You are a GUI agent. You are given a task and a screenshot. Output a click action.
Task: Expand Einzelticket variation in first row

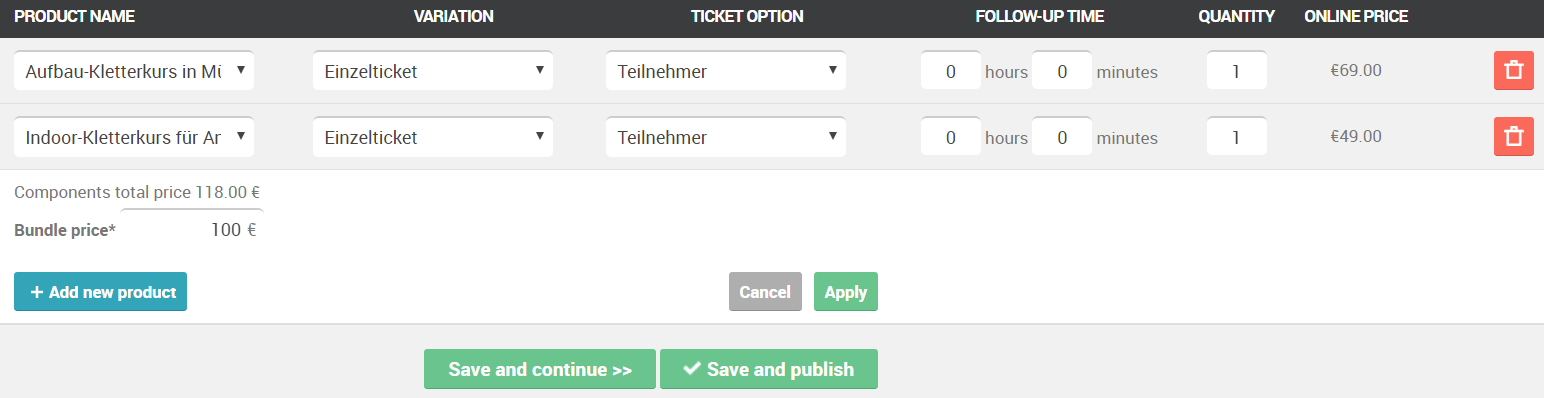(433, 71)
